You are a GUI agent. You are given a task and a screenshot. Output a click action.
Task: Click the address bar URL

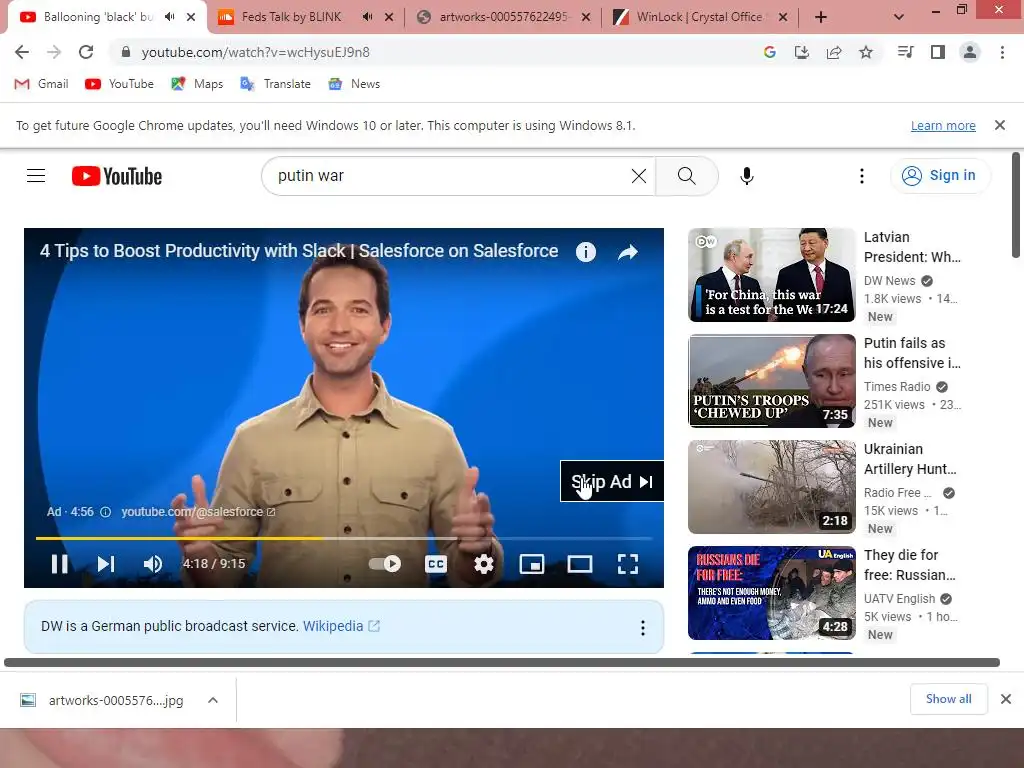pyautogui.click(x=255, y=52)
